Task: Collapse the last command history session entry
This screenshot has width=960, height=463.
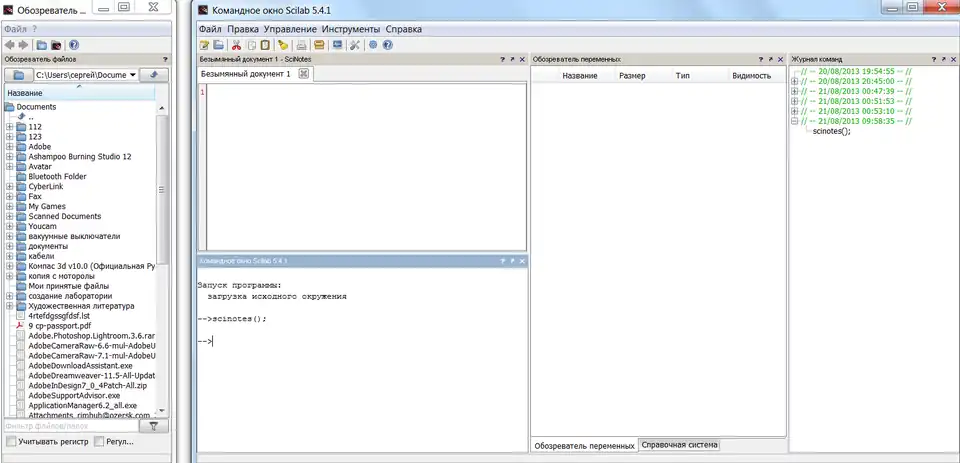Action: pyautogui.click(x=794, y=121)
